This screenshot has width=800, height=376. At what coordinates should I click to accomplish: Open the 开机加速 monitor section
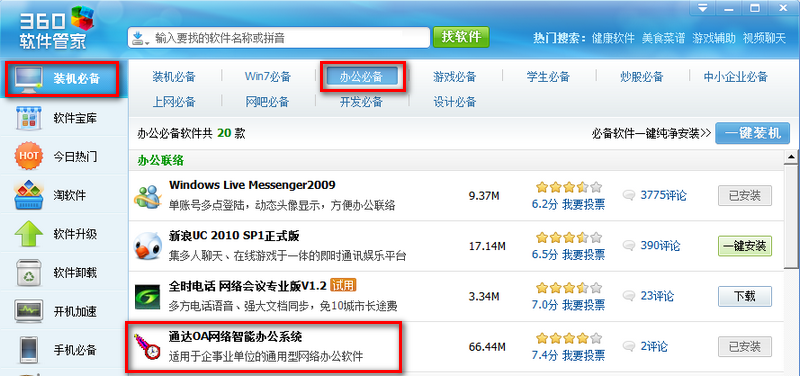point(64,311)
